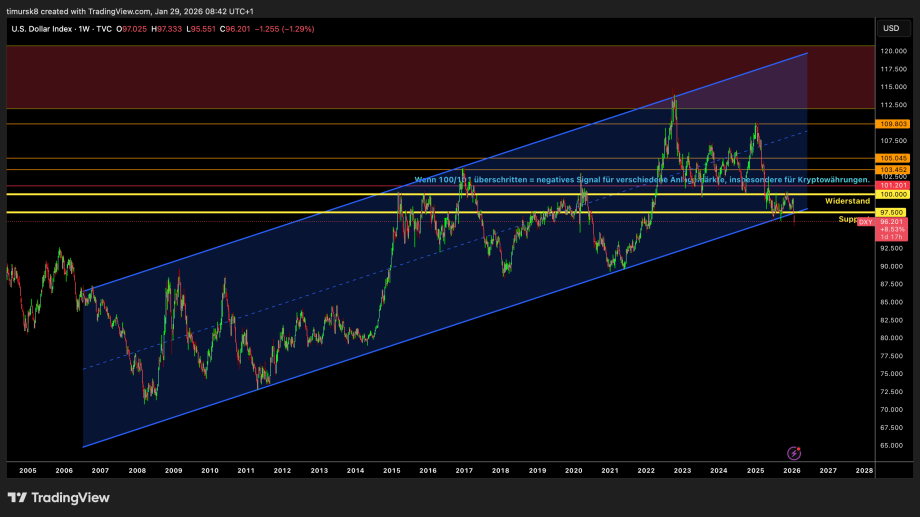920x517 pixels.
Task: Click the TradingView logo in footer
Action: click(x=59, y=498)
